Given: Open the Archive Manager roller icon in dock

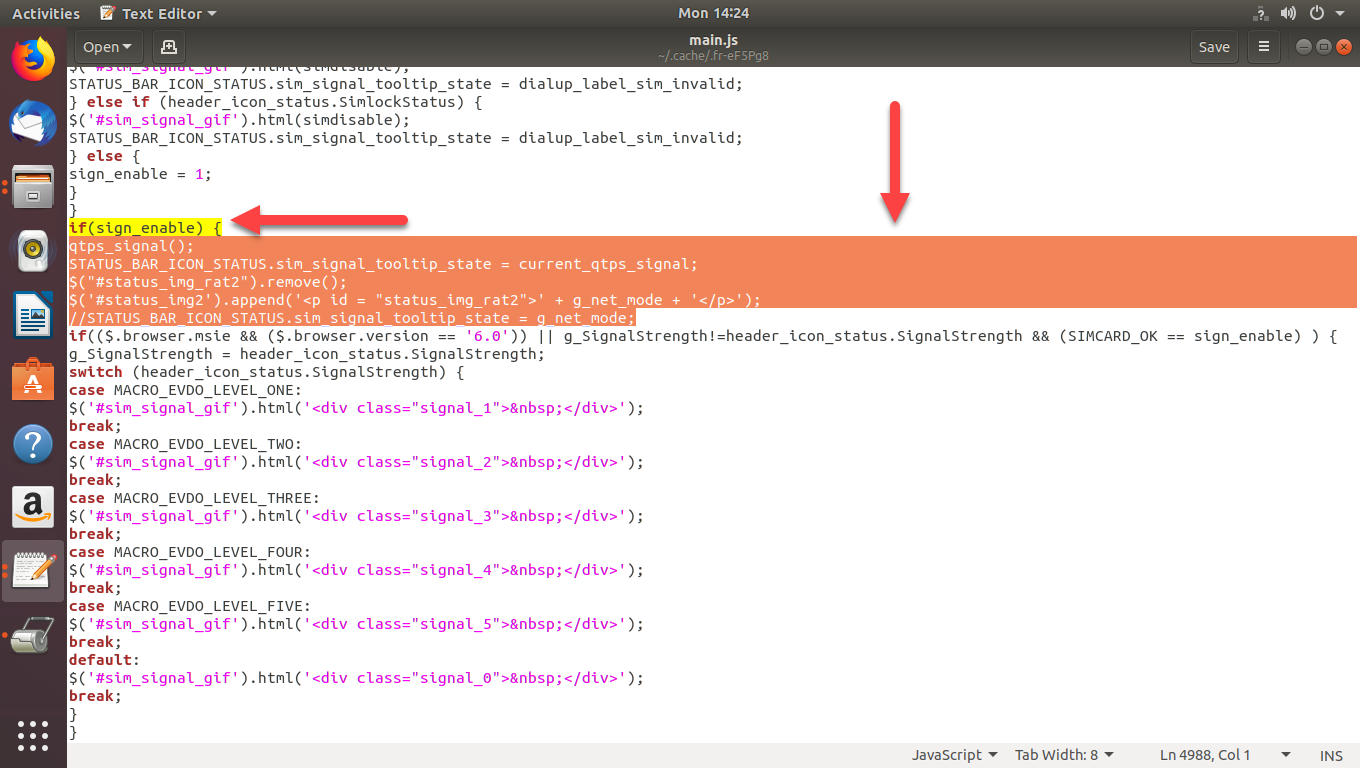Looking at the screenshot, I should (33, 635).
